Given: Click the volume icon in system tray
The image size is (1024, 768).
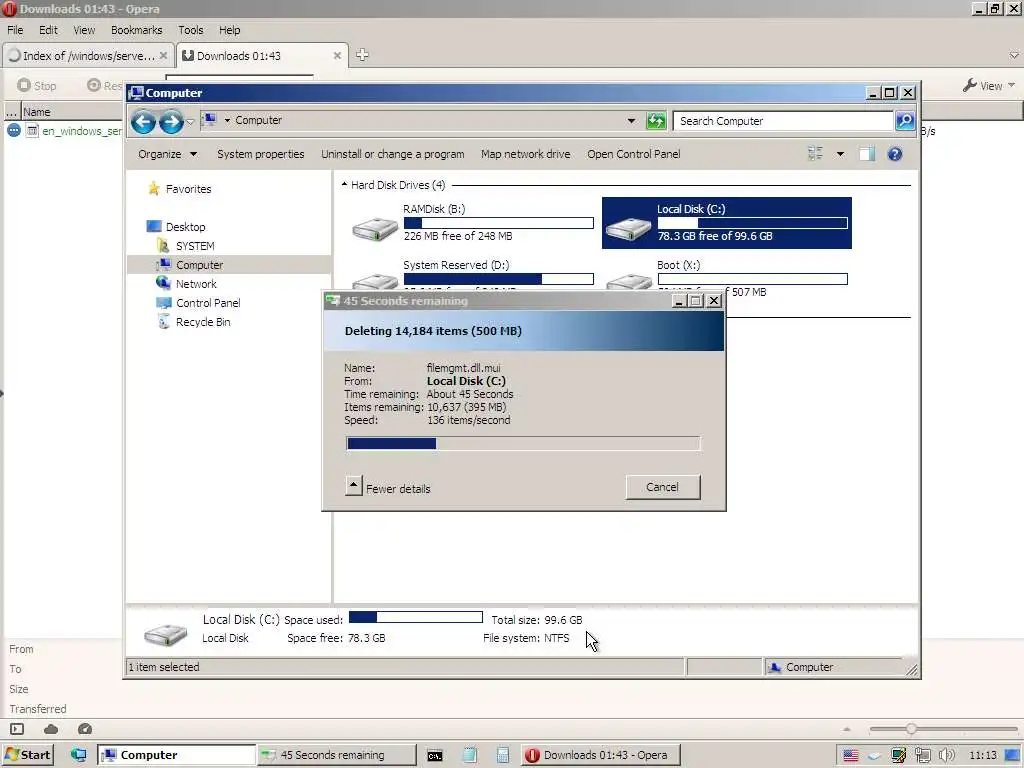Looking at the screenshot, I should [946, 756].
